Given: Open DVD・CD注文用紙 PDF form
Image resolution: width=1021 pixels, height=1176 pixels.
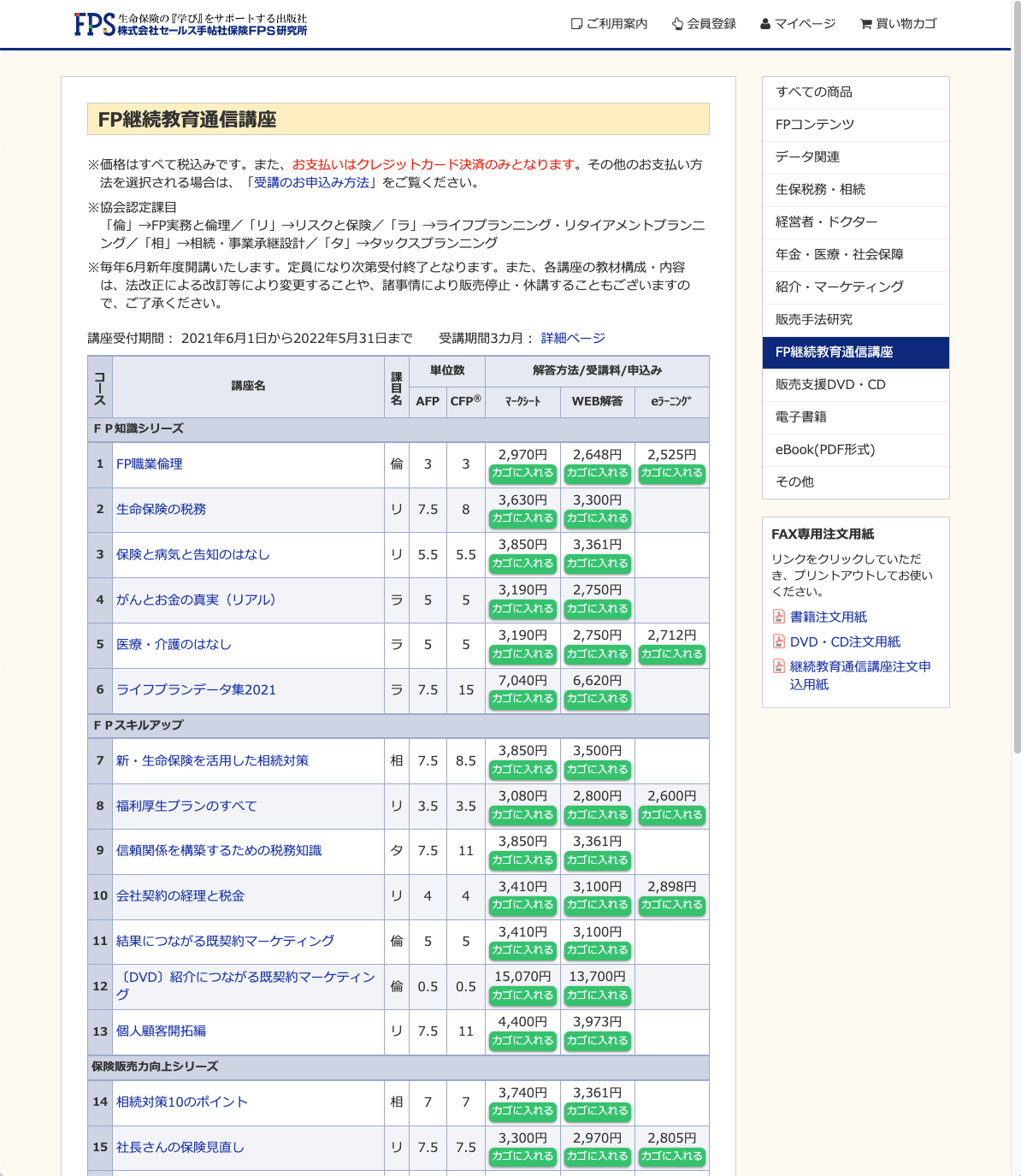Looking at the screenshot, I should tap(845, 641).
